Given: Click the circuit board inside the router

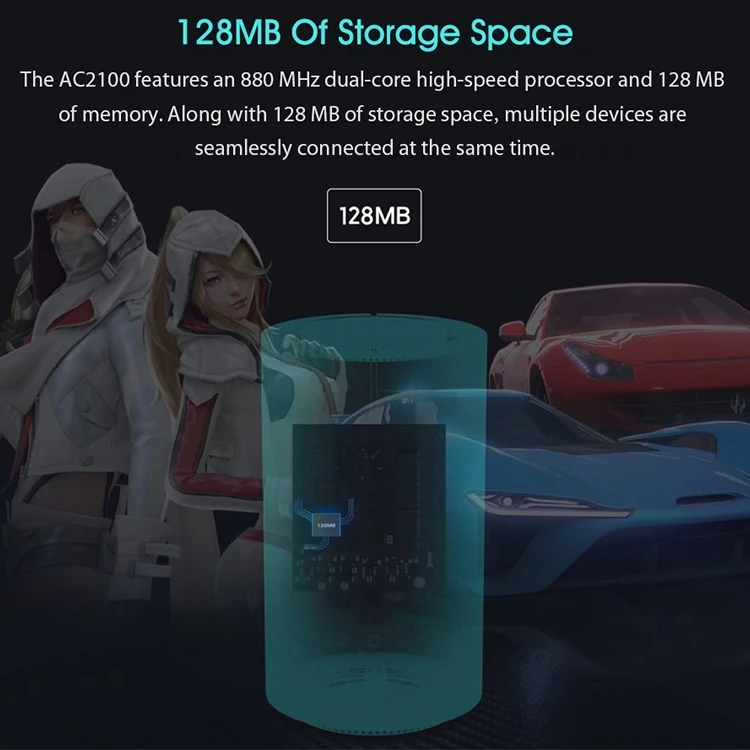Looking at the screenshot, I should (369, 507).
